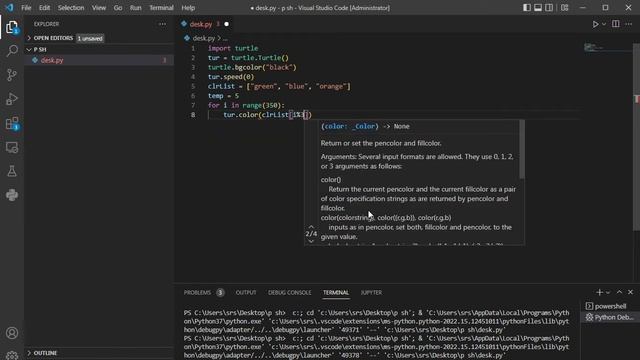The height and width of the screenshot is (360, 640).
Task: Open the terminal launch profile dropdown
Action: pos(608,292)
